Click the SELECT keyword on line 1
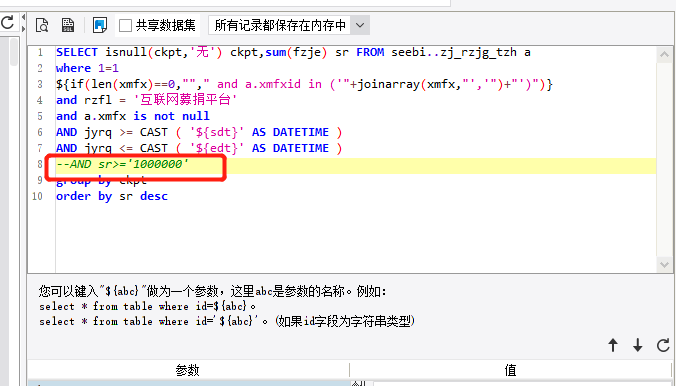Image resolution: width=676 pixels, height=386 pixels. point(77,52)
